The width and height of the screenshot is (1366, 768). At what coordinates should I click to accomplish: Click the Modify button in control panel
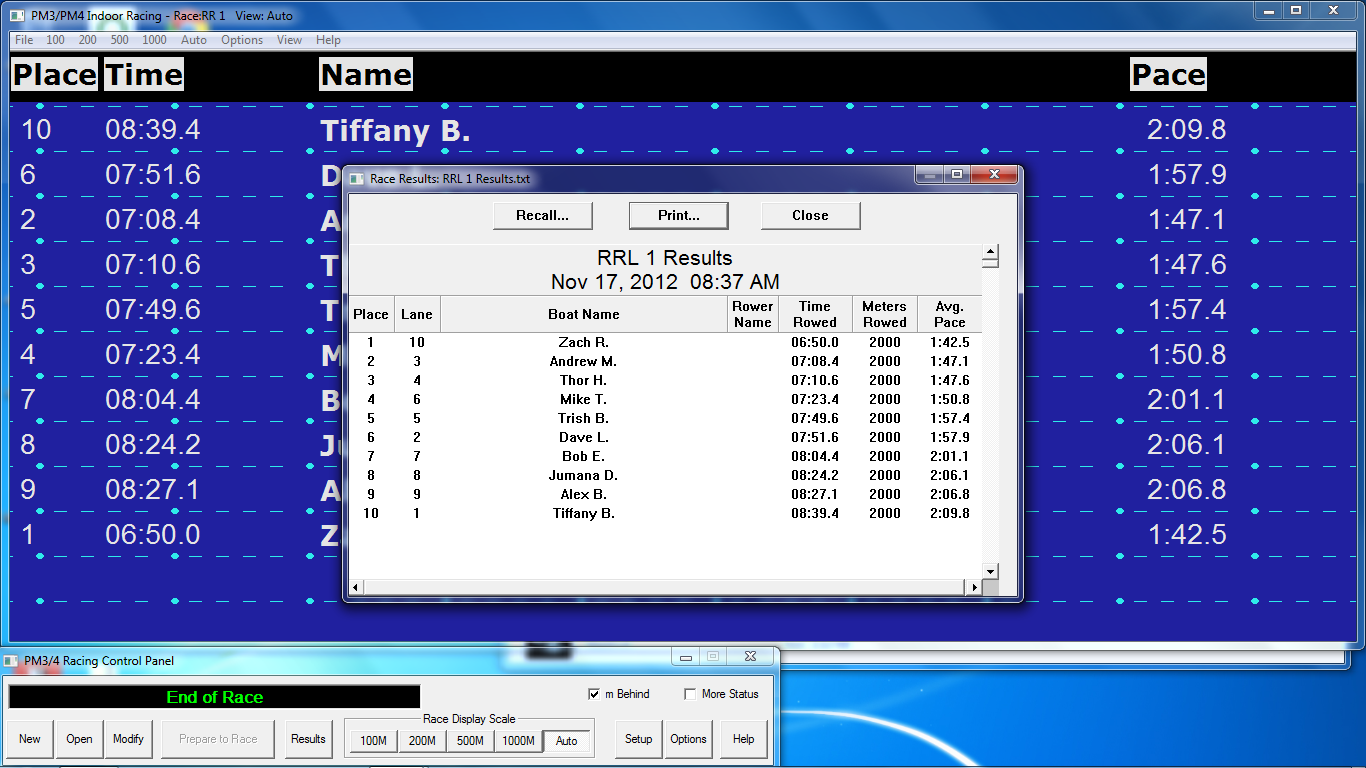pos(128,739)
